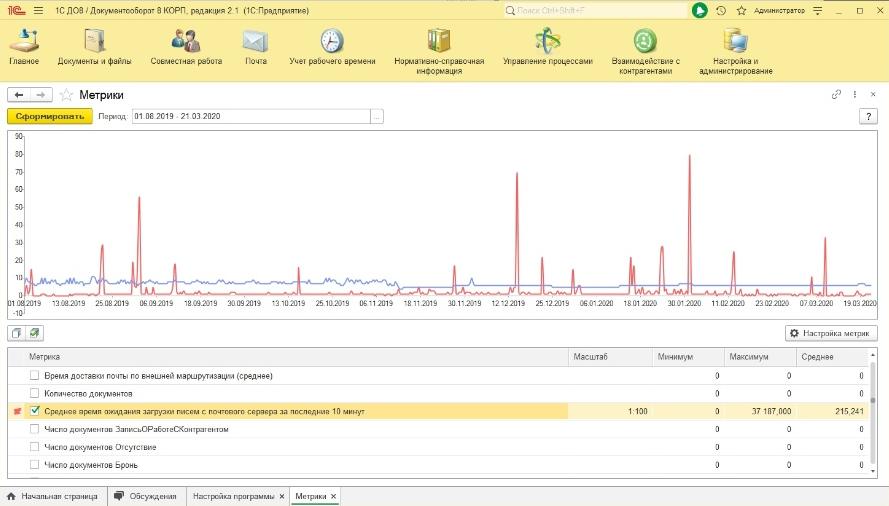Copy link to Метрики page
This screenshot has height=506, width=889.
tap(836, 94)
